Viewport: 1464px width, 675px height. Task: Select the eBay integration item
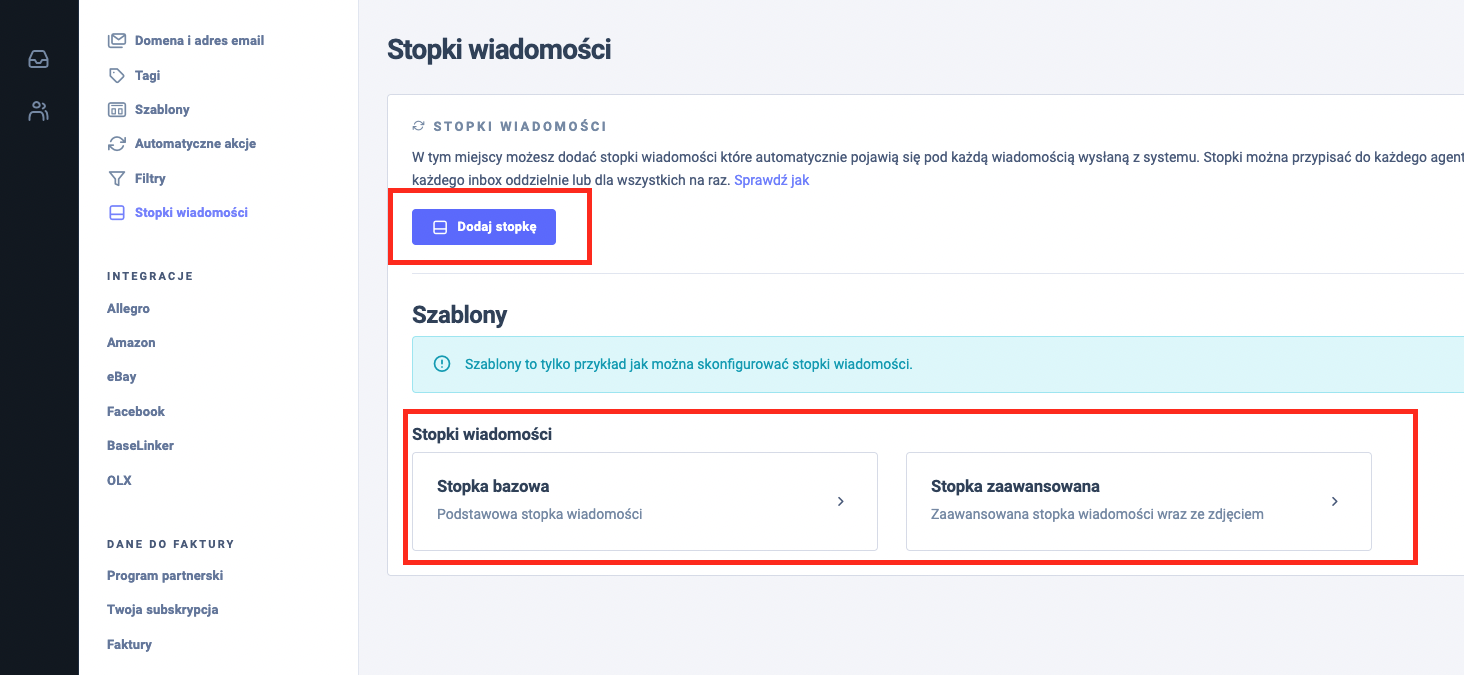click(x=121, y=377)
